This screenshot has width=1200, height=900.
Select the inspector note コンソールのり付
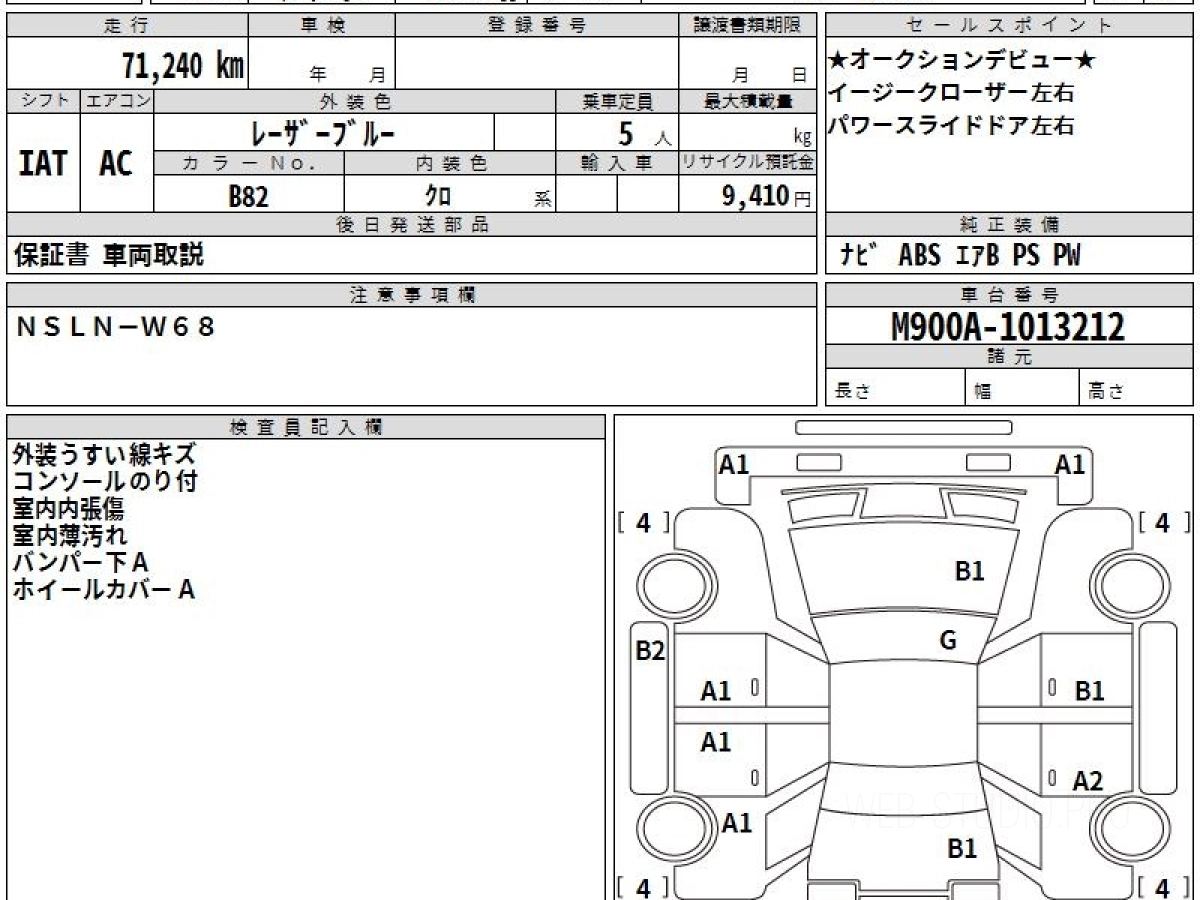click(x=104, y=482)
